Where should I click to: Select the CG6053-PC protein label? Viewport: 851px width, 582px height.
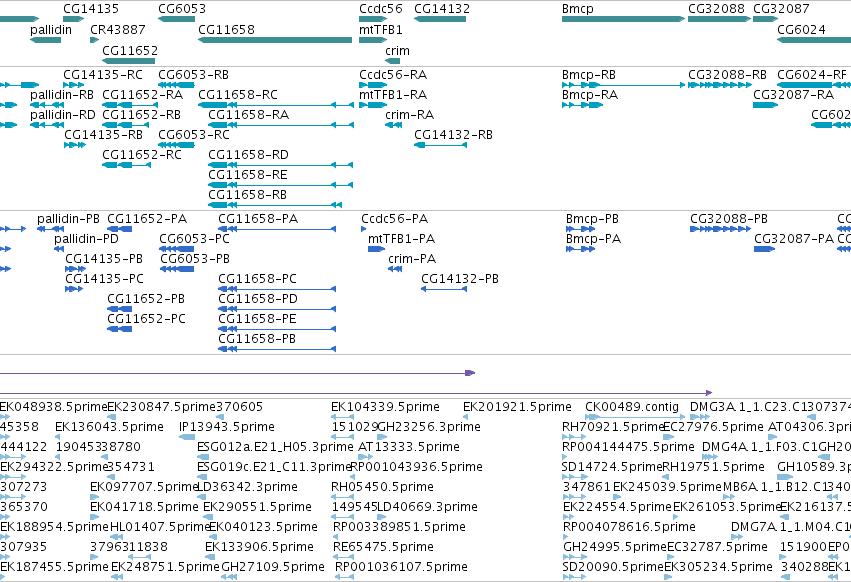click(x=194, y=239)
